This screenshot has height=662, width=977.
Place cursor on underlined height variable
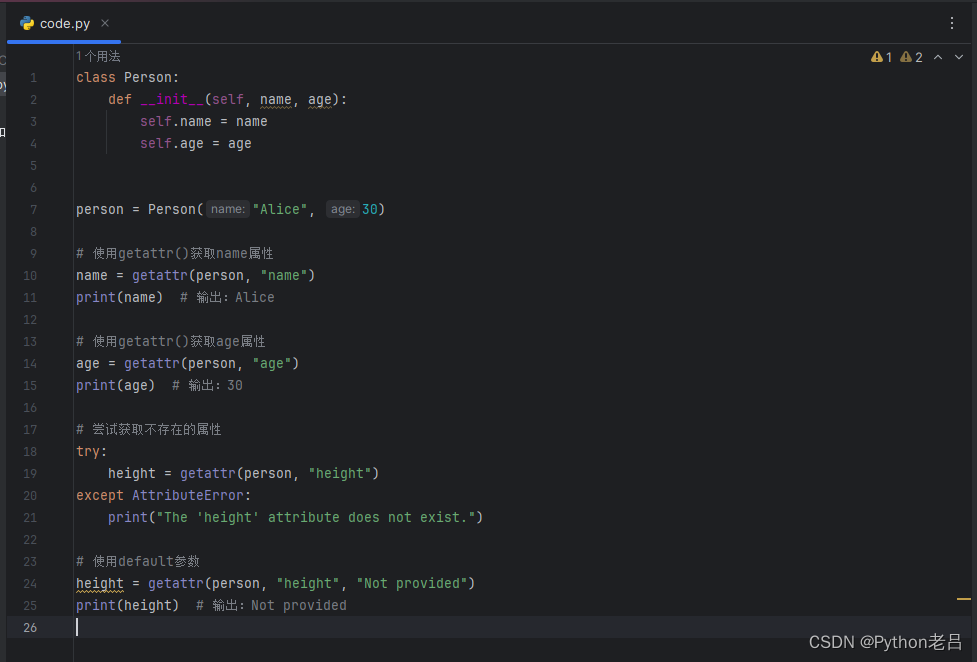(100, 583)
